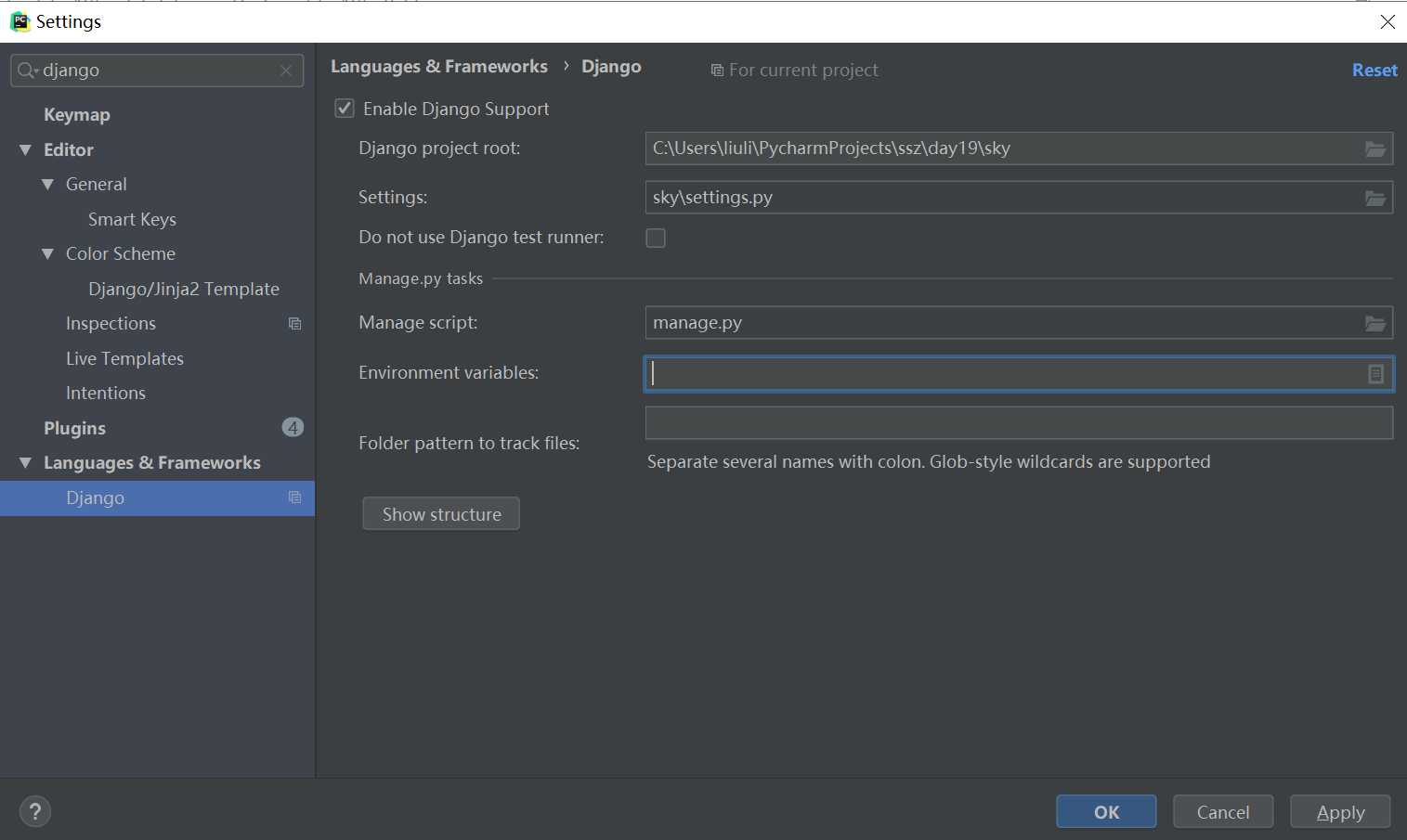Open the General editor settings
Image resolution: width=1407 pixels, height=840 pixels.
[97, 185]
